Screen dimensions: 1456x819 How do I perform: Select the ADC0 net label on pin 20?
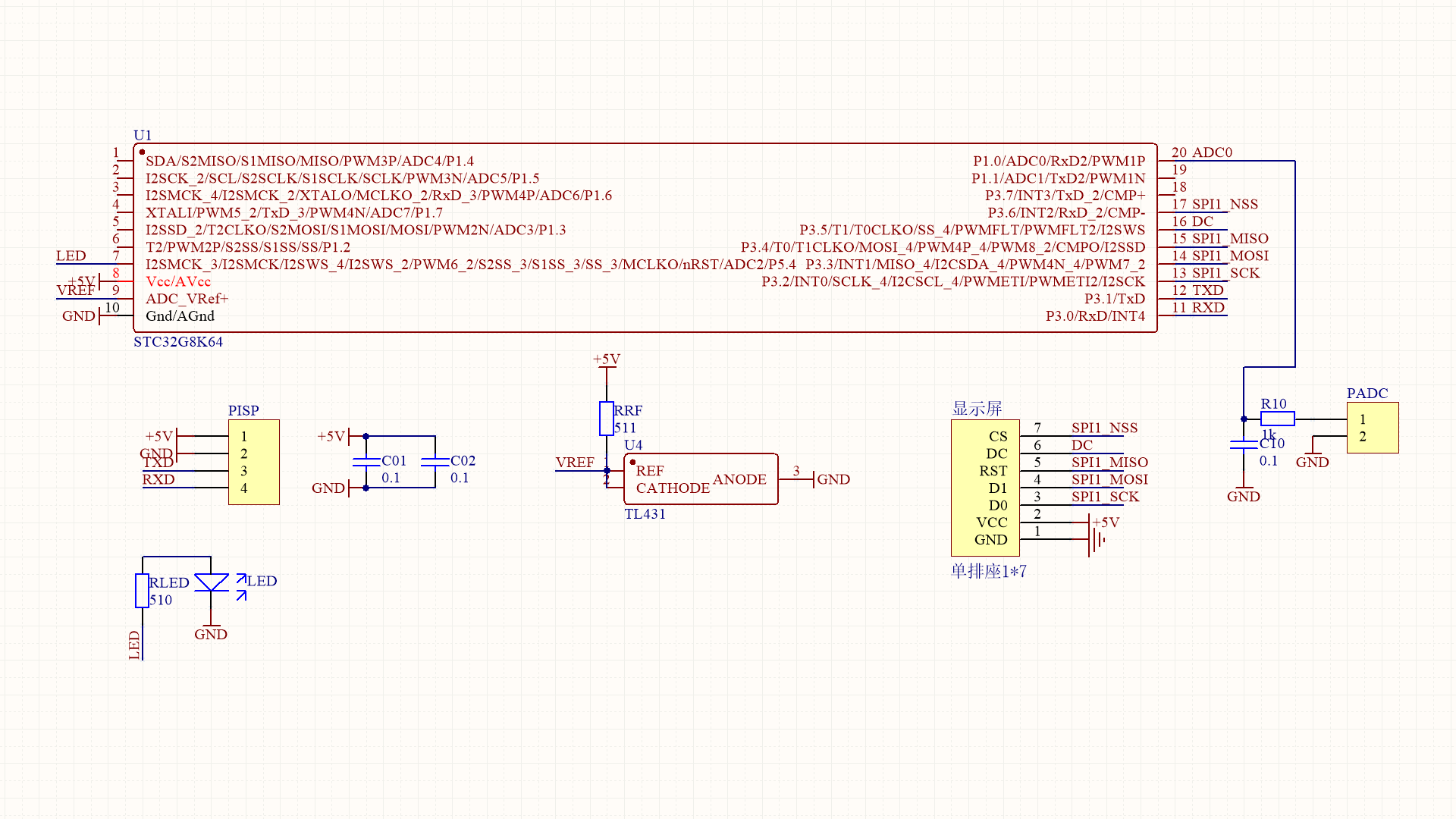(1213, 152)
